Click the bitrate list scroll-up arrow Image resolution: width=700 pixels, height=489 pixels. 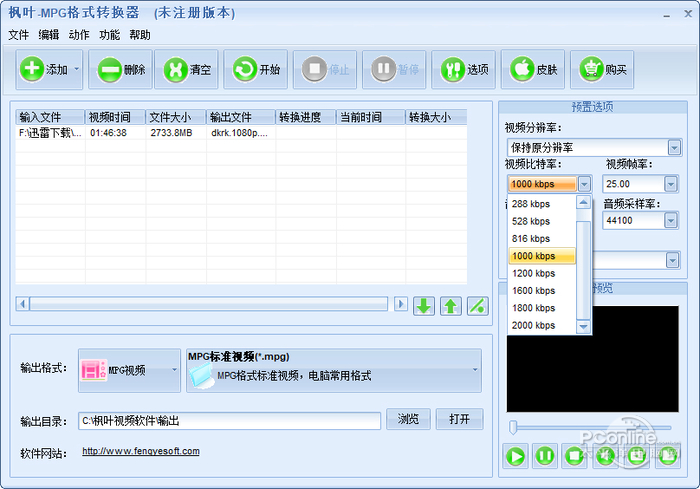(x=583, y=202)
